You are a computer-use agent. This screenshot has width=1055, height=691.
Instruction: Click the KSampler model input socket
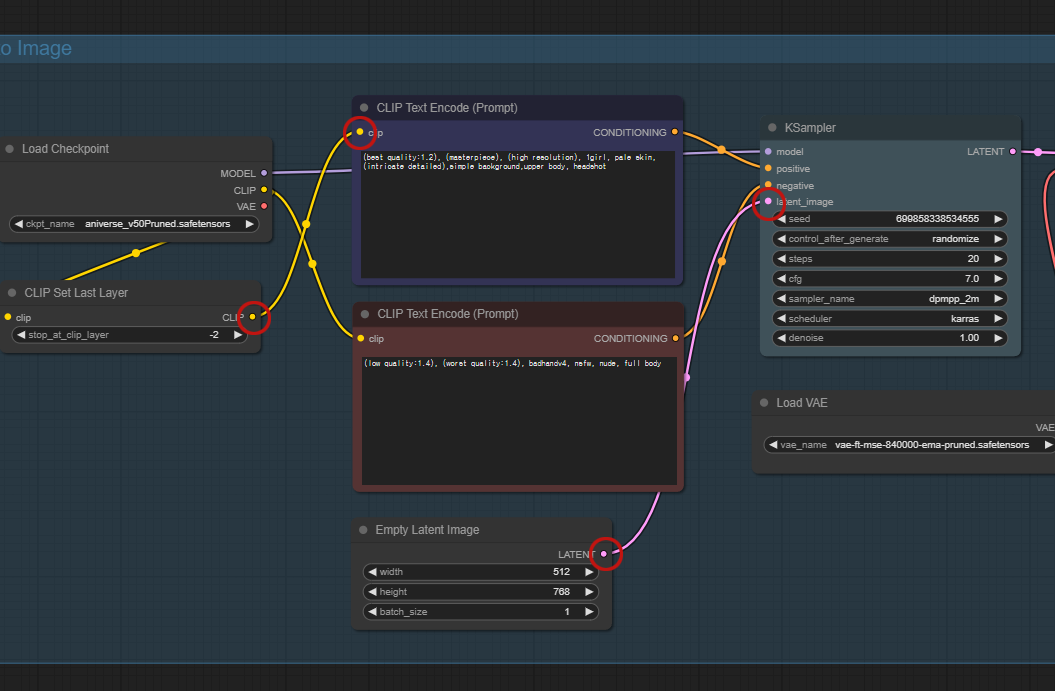[768, 151]
